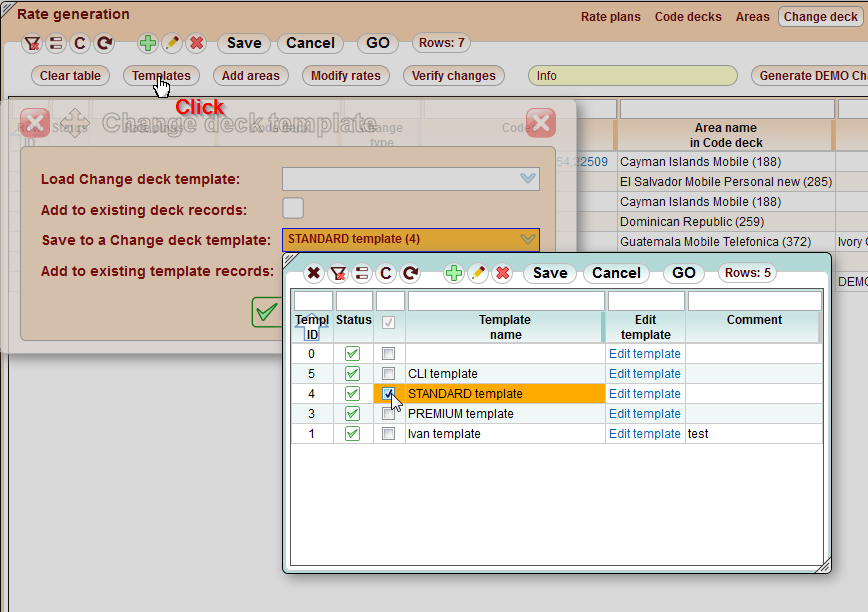Click the red X delete icon in the main toolbar
The image size is (868, 612).
coord(194,43)
